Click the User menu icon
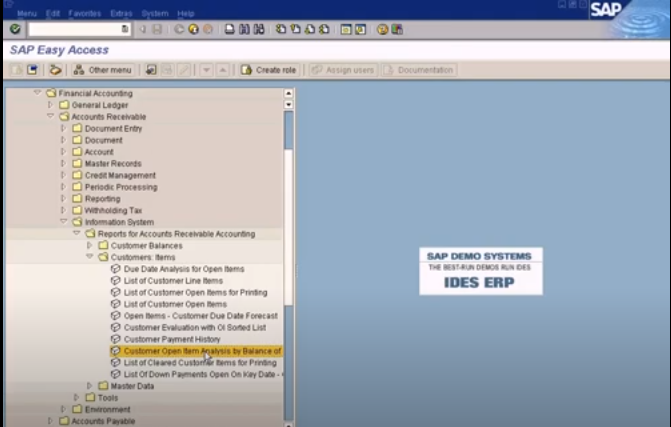Image resolution: width=671 pixels, height=427 pixels. [17, 70]
